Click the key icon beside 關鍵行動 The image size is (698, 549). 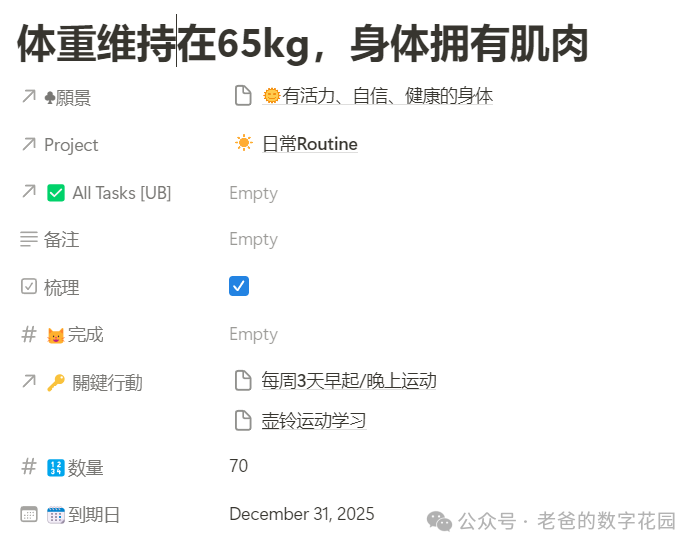pyautogui.click(x=56, y=383)
